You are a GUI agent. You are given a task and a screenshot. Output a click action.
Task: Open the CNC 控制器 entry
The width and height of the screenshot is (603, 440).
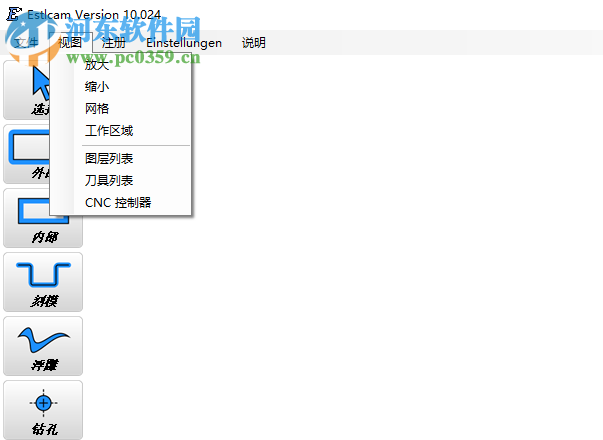point(121,203)
